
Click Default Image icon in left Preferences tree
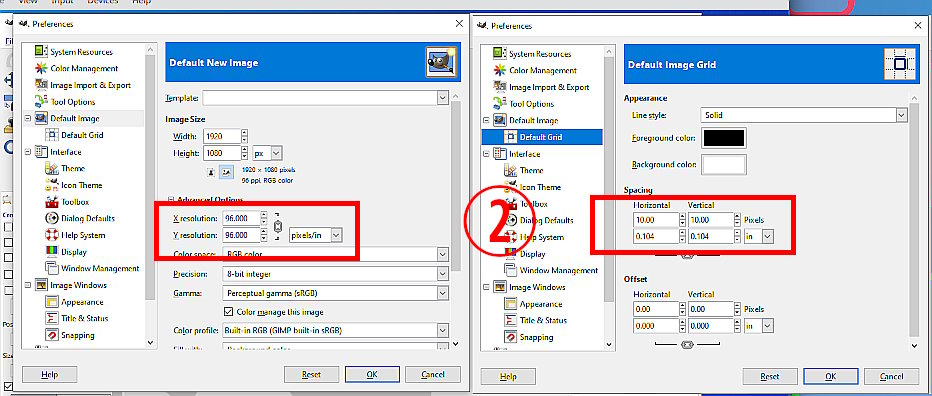tap(41, 118)
